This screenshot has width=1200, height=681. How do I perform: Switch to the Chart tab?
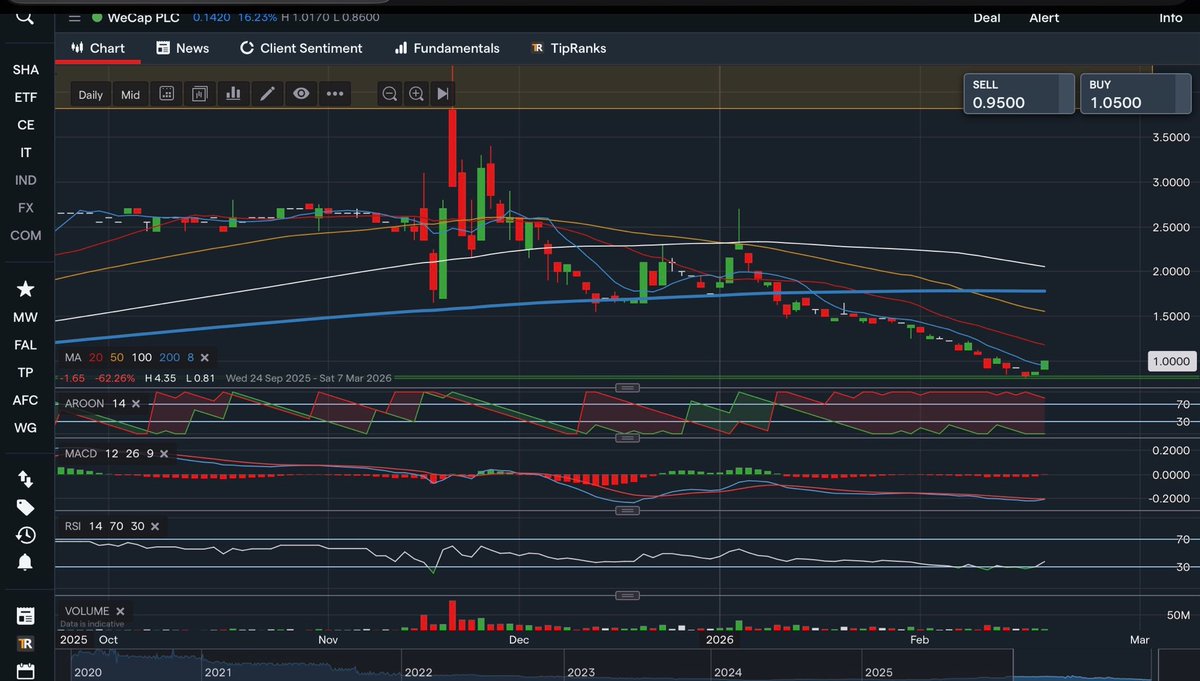click(97, 48)
